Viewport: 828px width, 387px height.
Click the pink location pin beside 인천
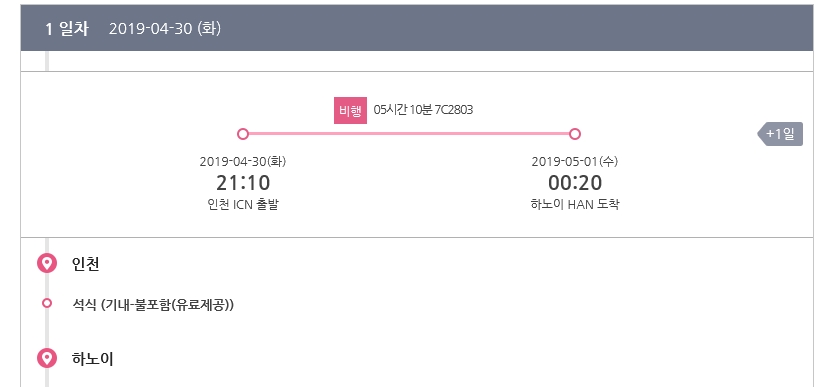47,263
